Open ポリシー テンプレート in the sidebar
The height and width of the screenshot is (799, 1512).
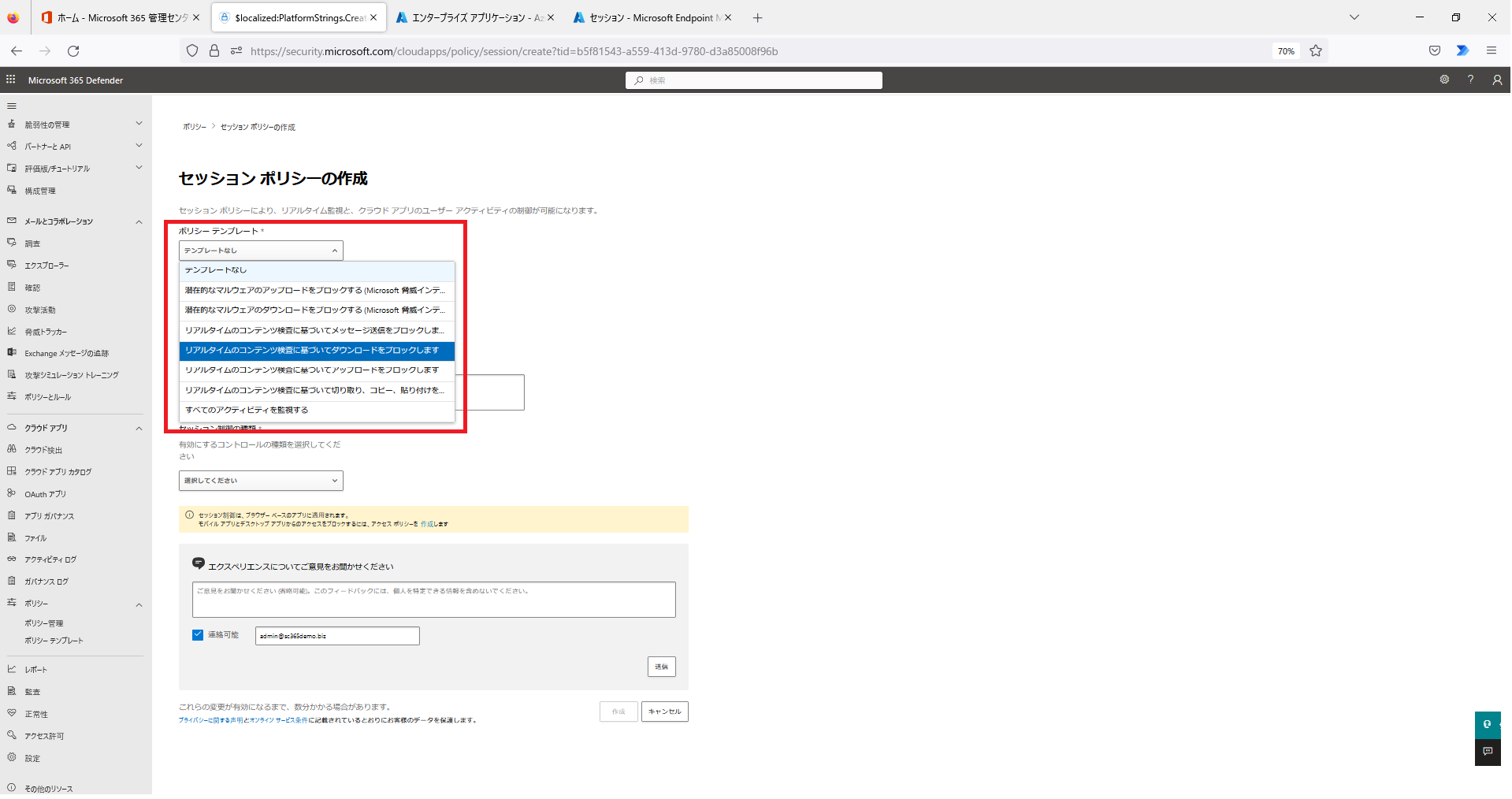click(54, 641)
